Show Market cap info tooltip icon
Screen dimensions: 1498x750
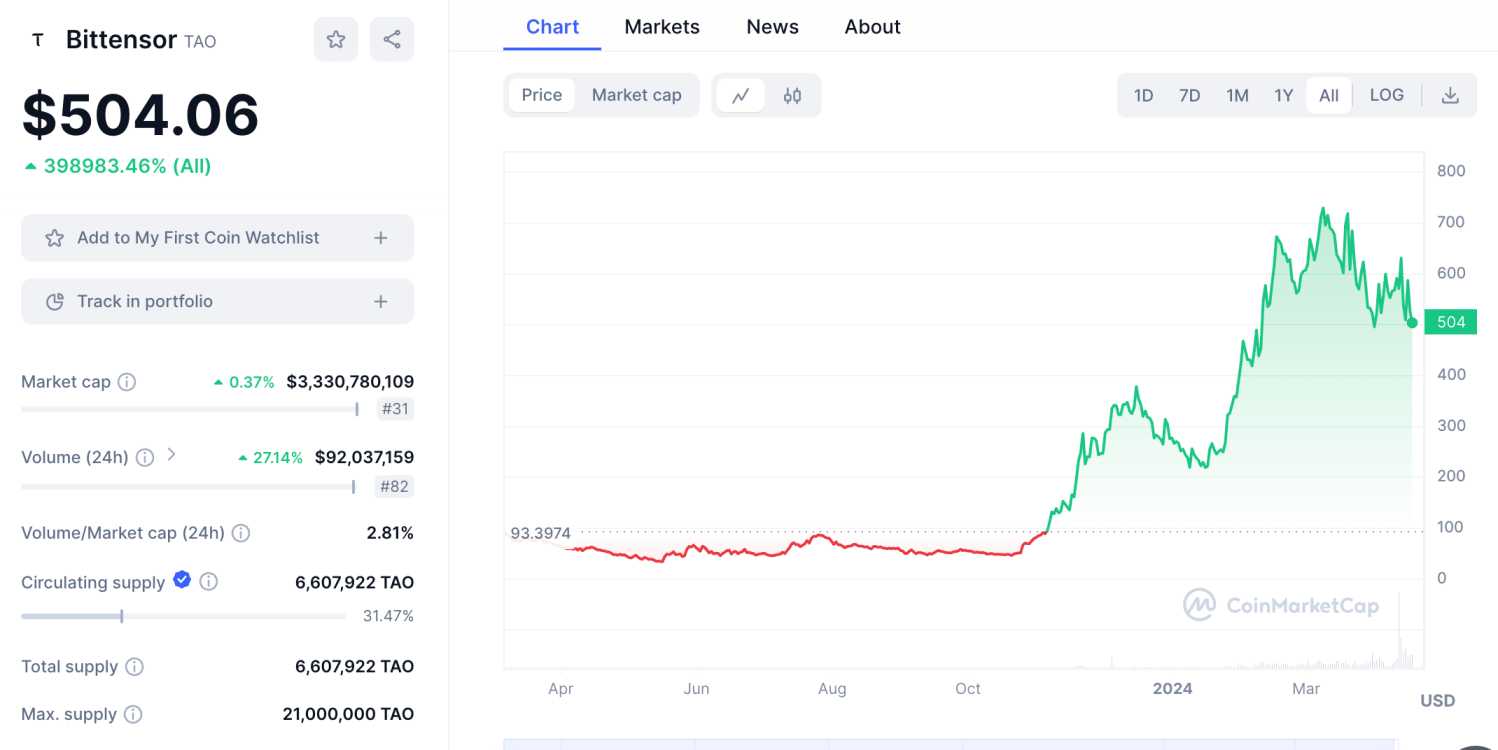pyautogui.click(x=127, y=382)
